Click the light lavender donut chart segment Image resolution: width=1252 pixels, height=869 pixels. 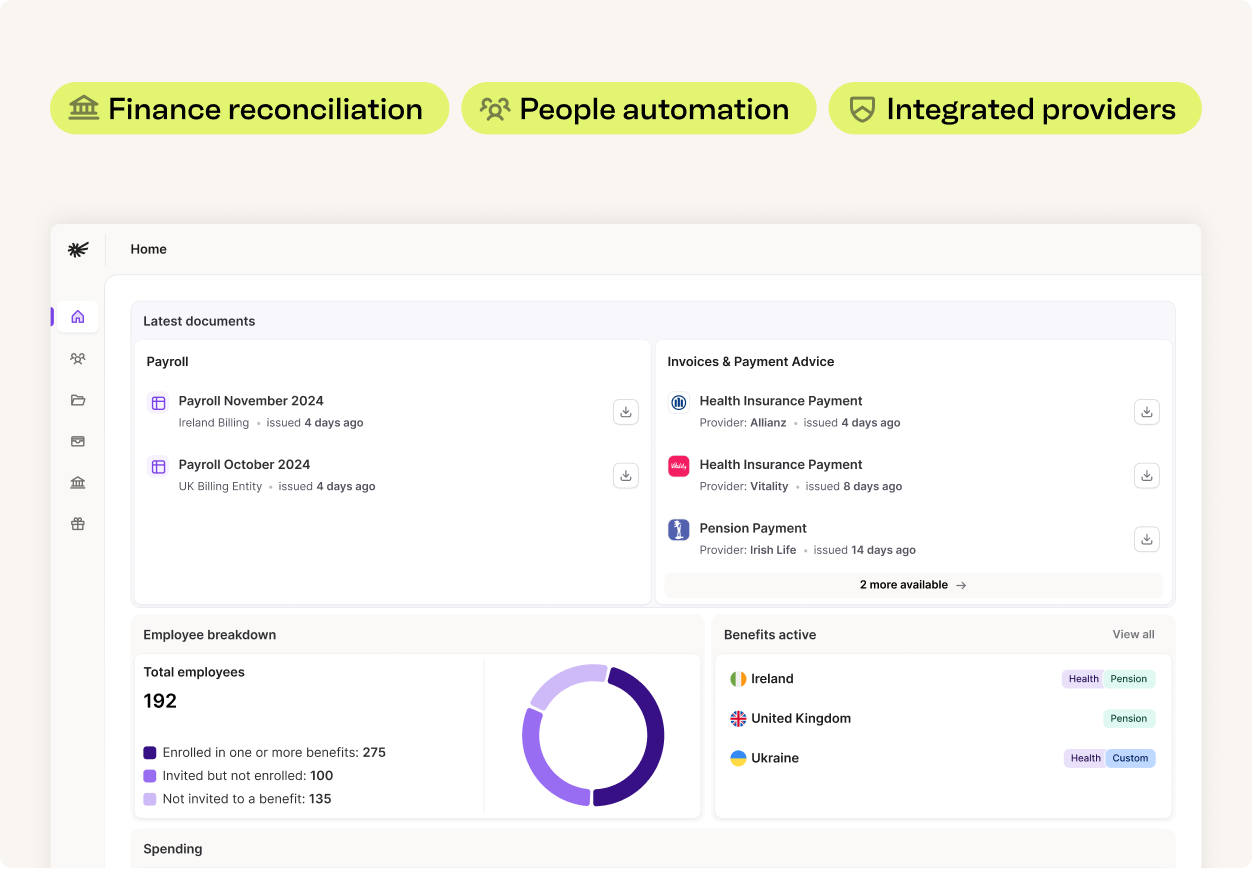point(566,680)
